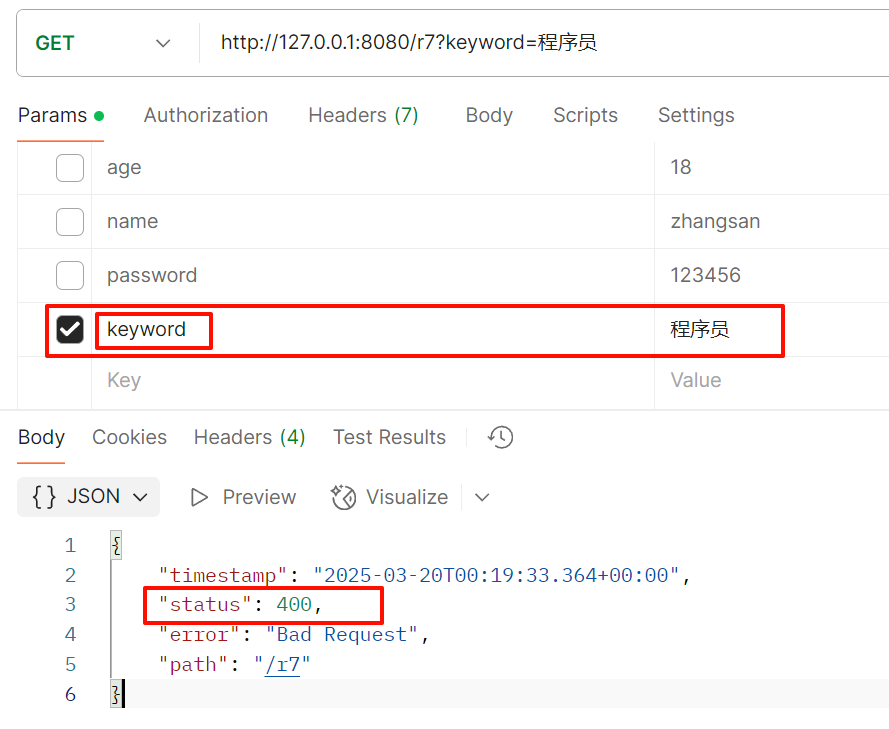Screen dimensions: 889x729
Task: Click the name key cell
Action: click(372, 222)
